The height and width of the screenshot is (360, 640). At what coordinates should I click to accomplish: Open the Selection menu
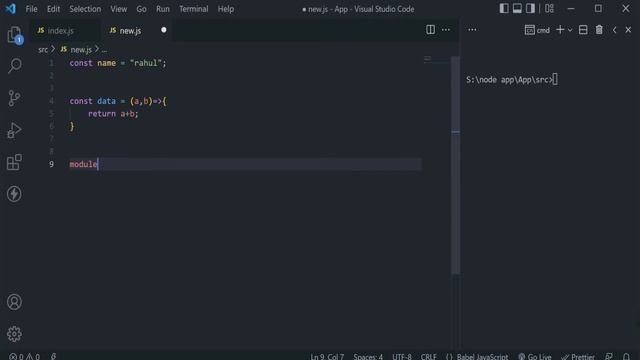(x=85, y=9)
